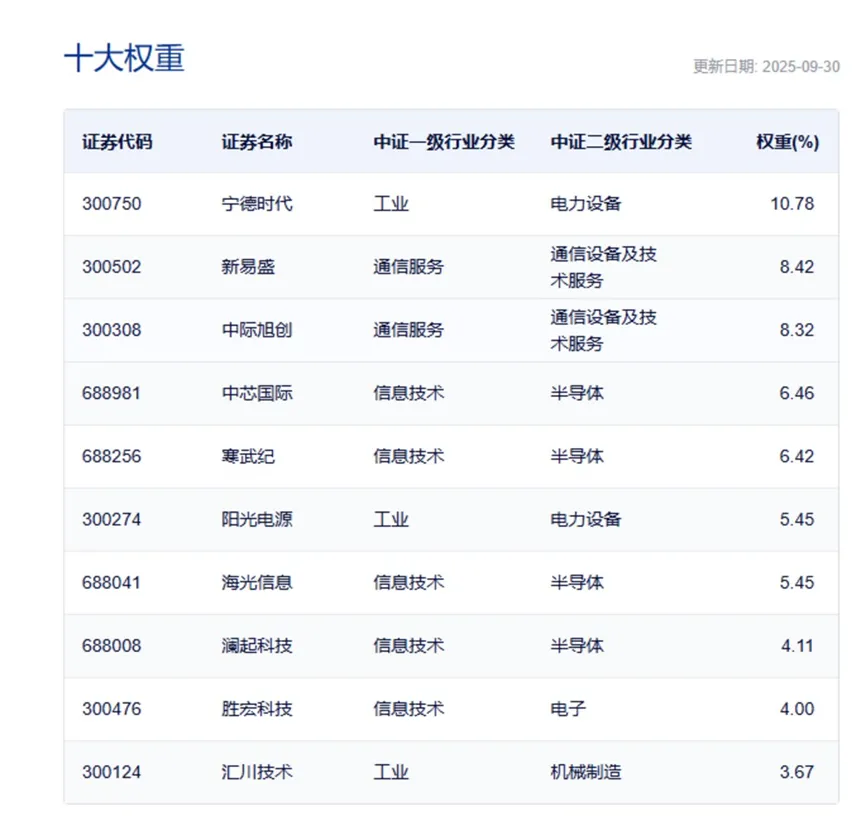Viewport: 866px width, 821px height.
Task: Select the weight value 8.42
Action: click(796, 267)
